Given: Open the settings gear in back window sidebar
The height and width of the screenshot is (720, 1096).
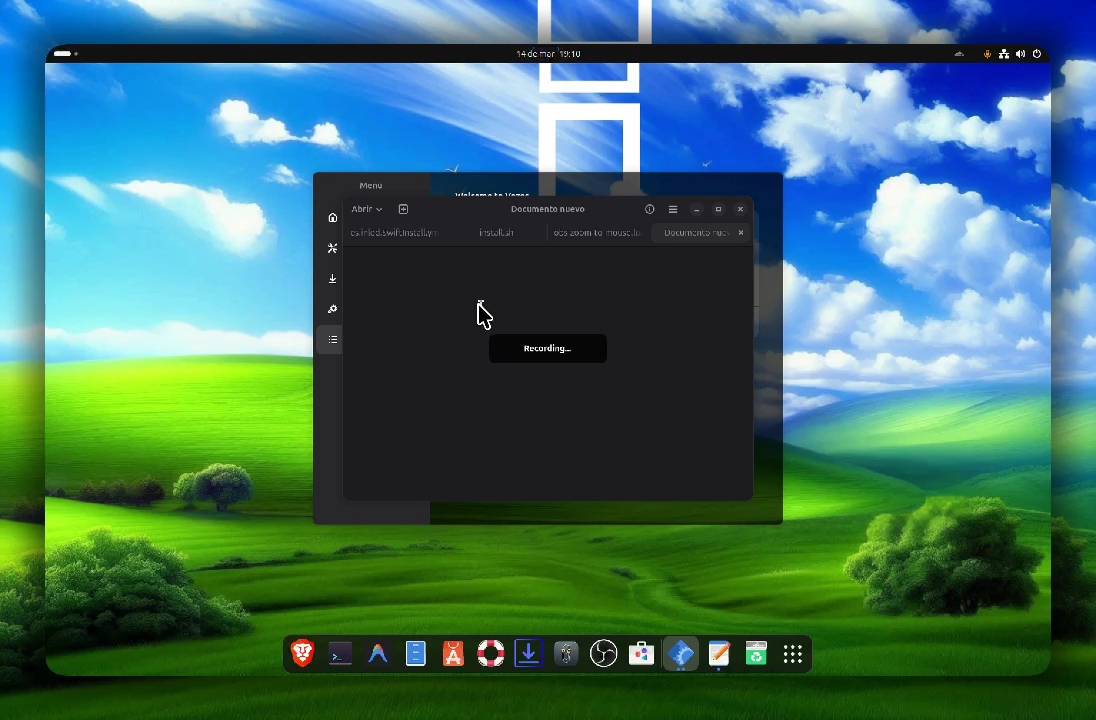Looking at the screenshot, I should (333, 309).
